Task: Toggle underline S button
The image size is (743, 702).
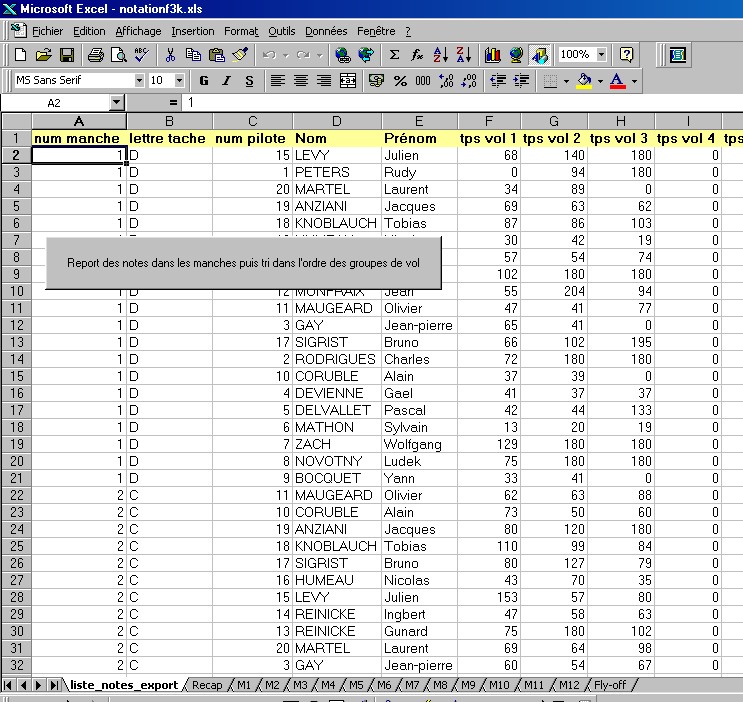Action: (250, 81)
